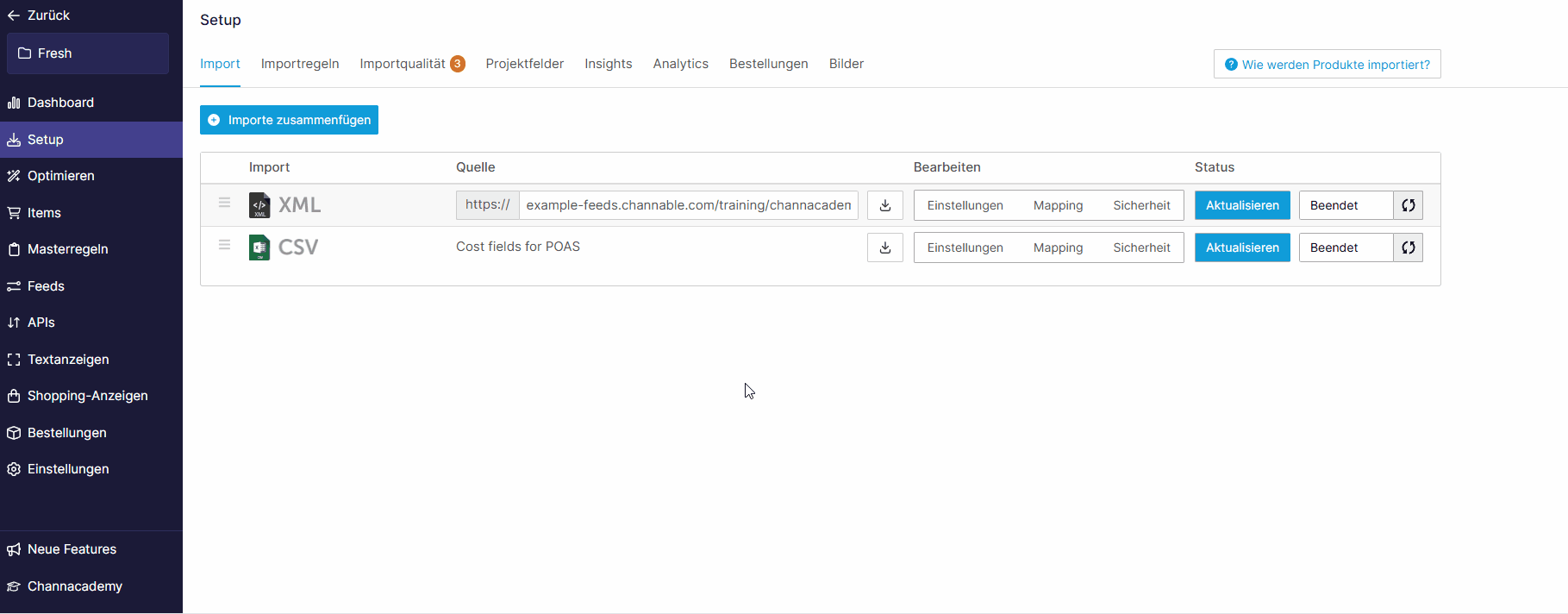
Task: Click the Status column header
Action: pyautogui.click(x=1215, y=167)
